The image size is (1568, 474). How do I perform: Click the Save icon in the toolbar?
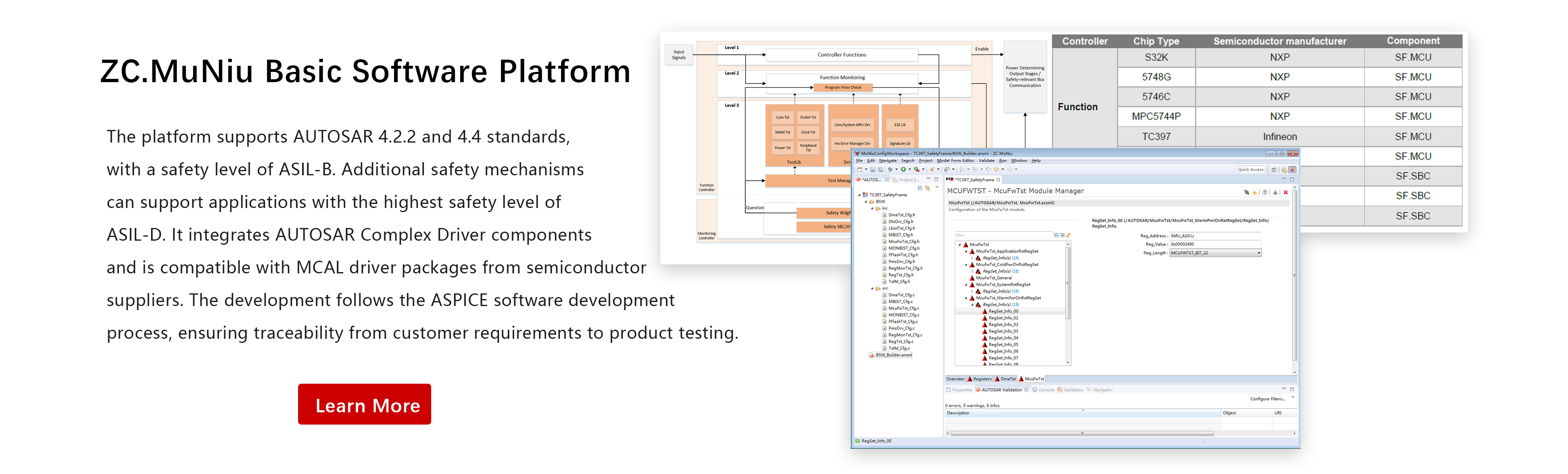873,169
